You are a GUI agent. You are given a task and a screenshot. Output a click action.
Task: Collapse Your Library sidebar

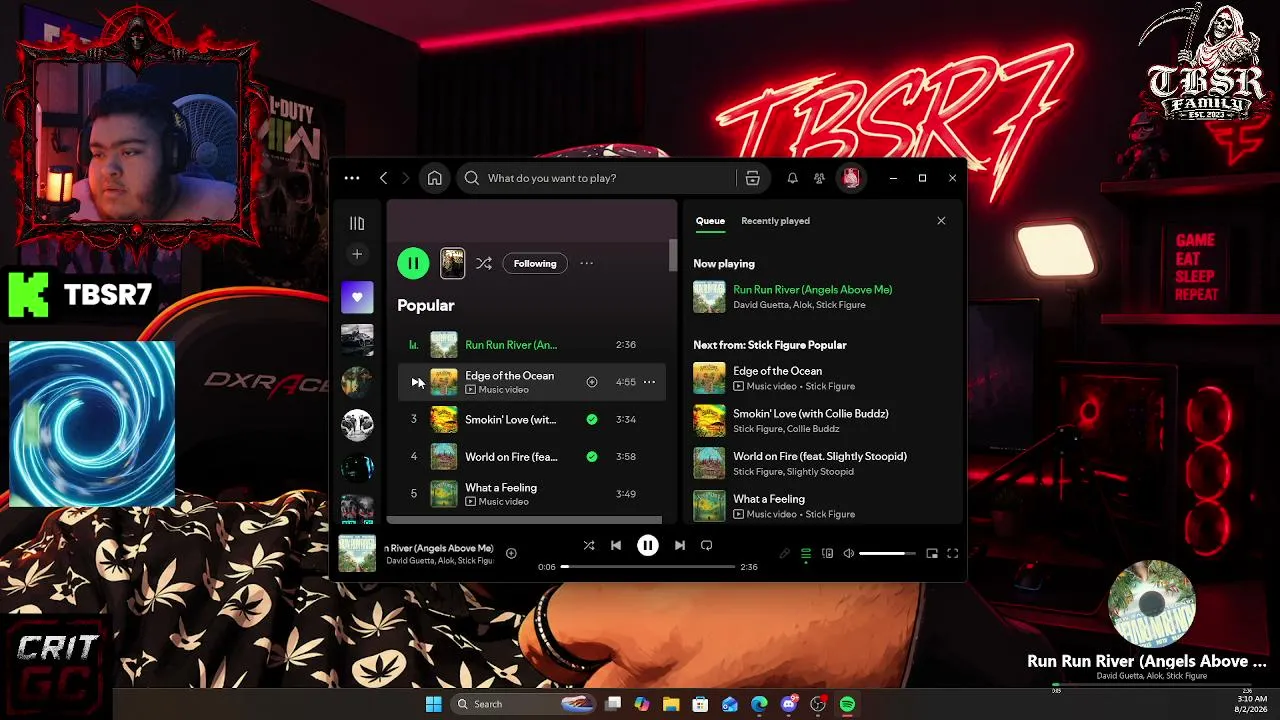click(x=357, y=224)
